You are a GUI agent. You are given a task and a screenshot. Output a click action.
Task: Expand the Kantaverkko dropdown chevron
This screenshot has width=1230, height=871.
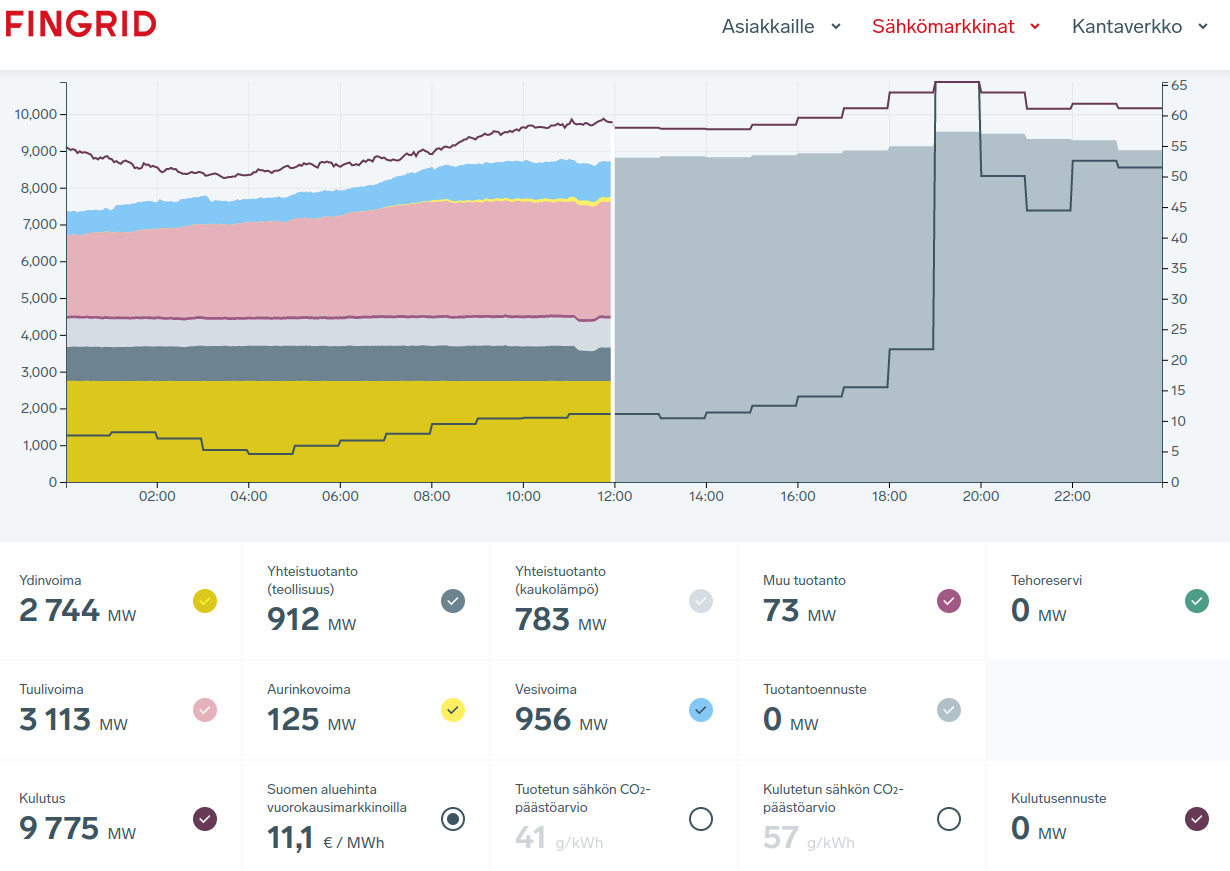pos(1203,27)
